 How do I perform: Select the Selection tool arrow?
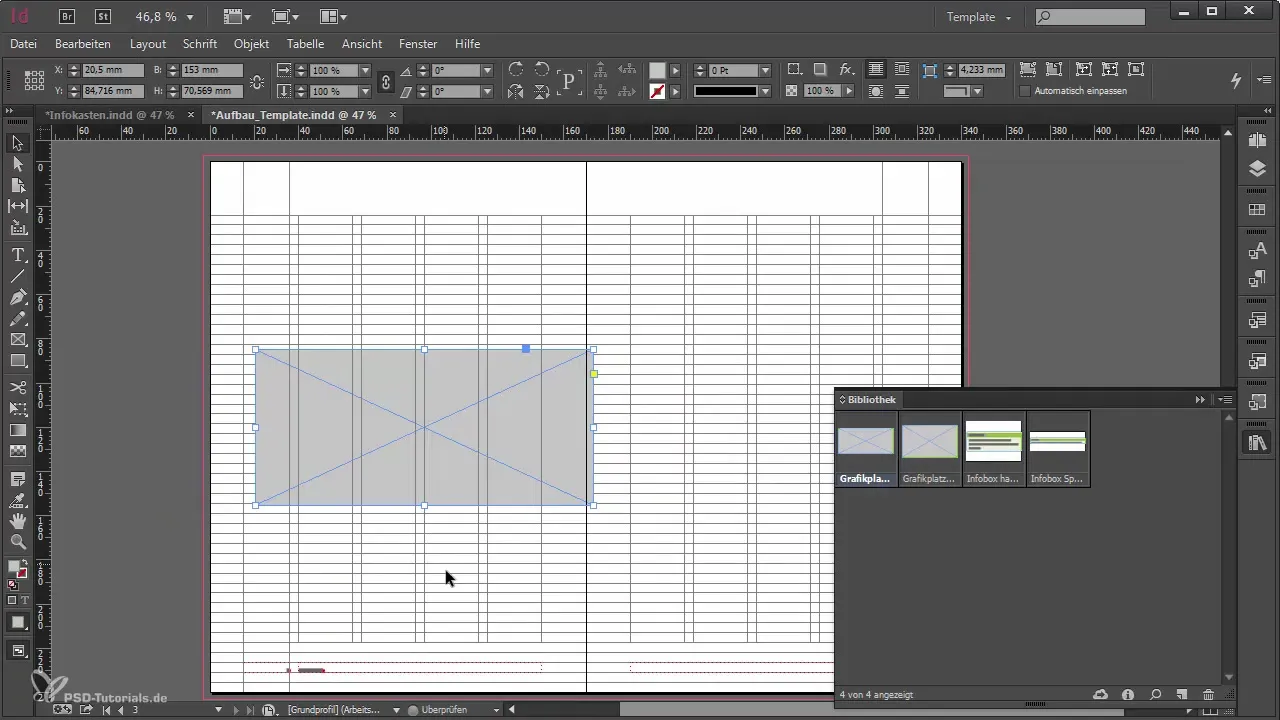point(17,143)
